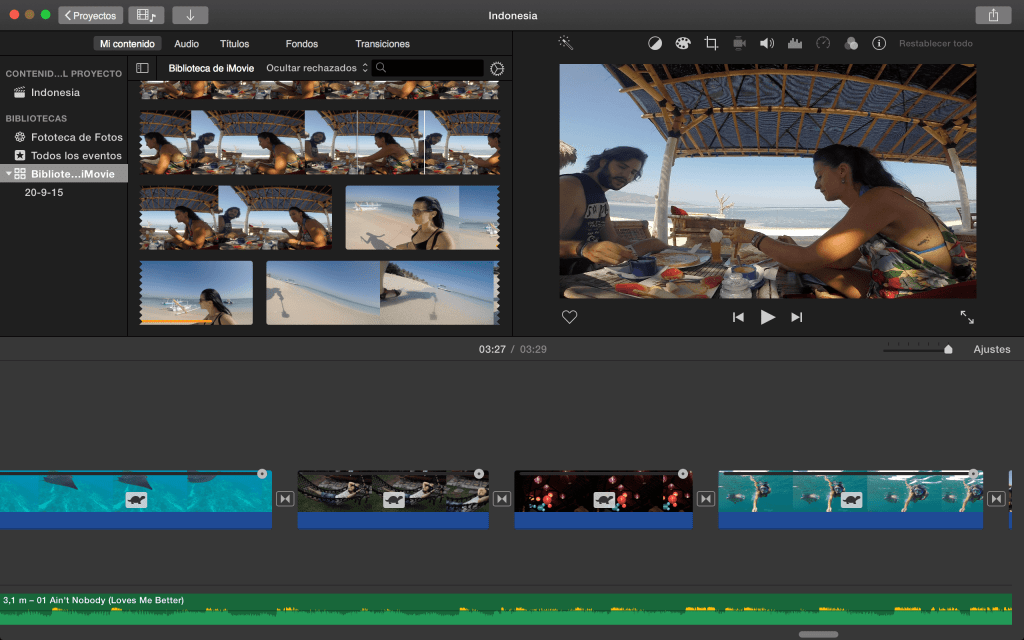Open noise reduction and equalizer tool

(795, 44)
